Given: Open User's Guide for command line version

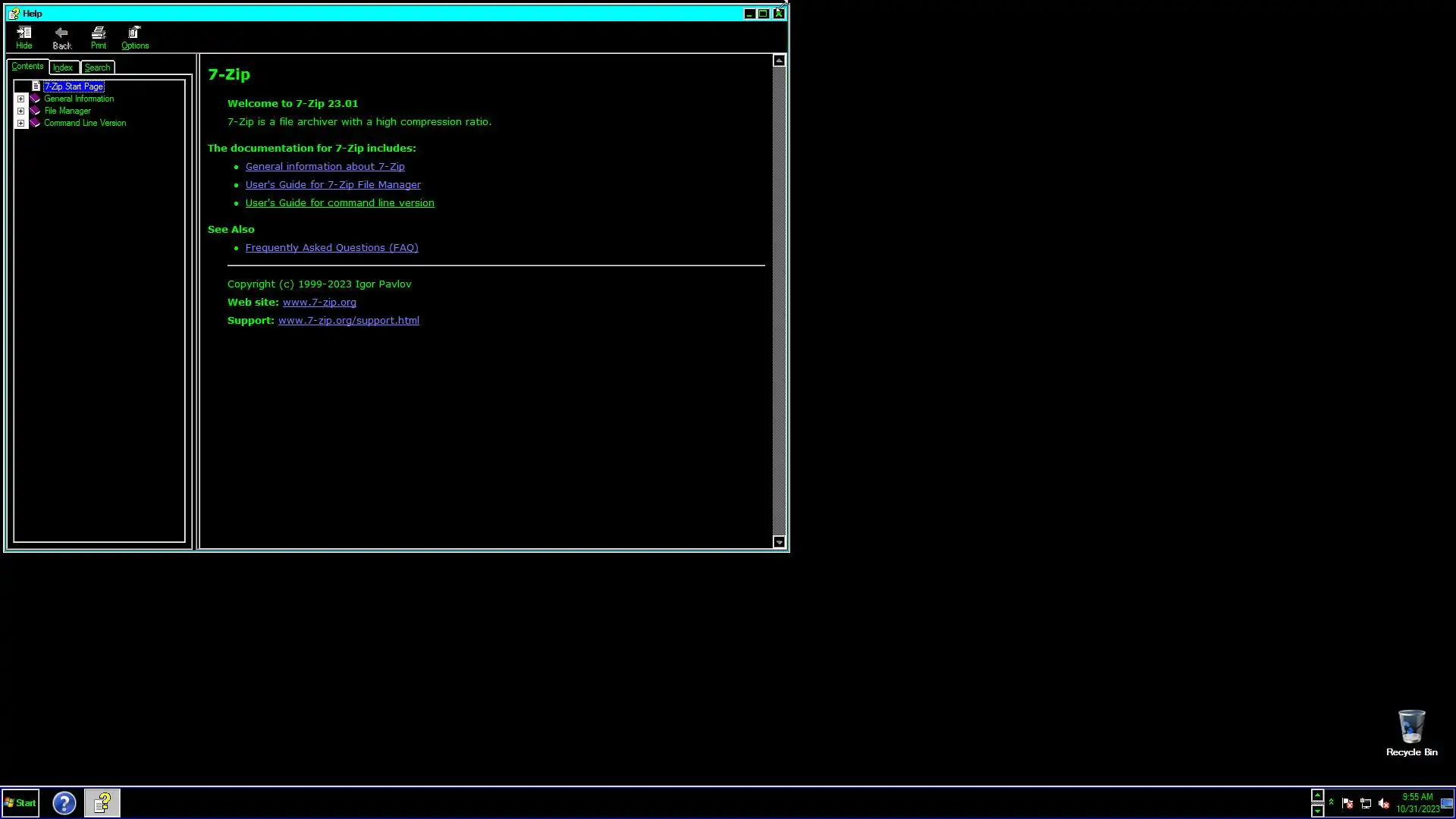Looking at the screenshot, I should point(339,202).
